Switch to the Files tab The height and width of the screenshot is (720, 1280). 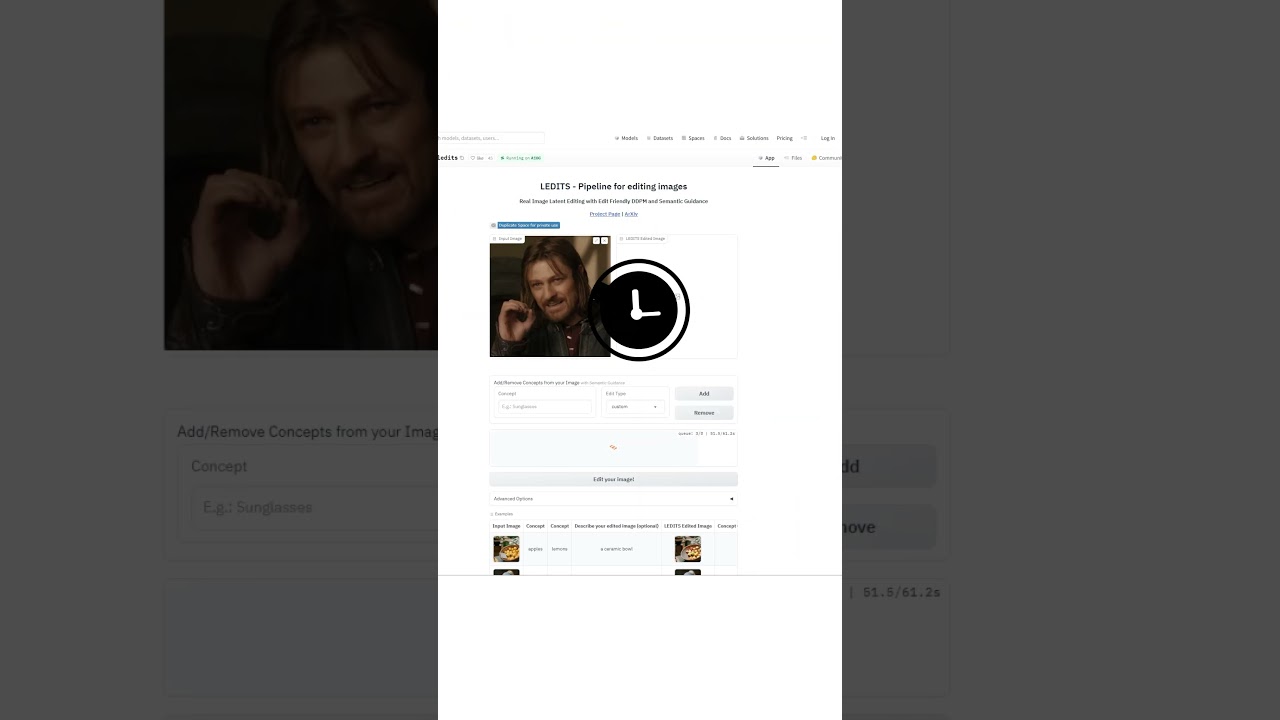[793, 158]
